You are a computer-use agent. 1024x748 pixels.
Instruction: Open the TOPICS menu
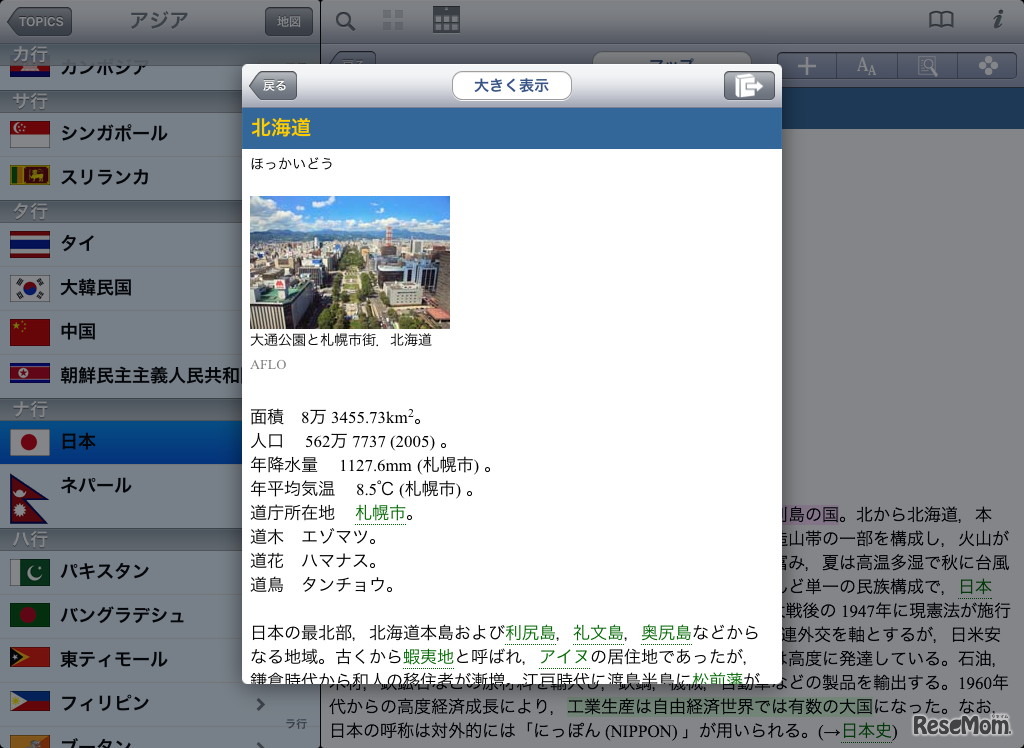[38, 21]
